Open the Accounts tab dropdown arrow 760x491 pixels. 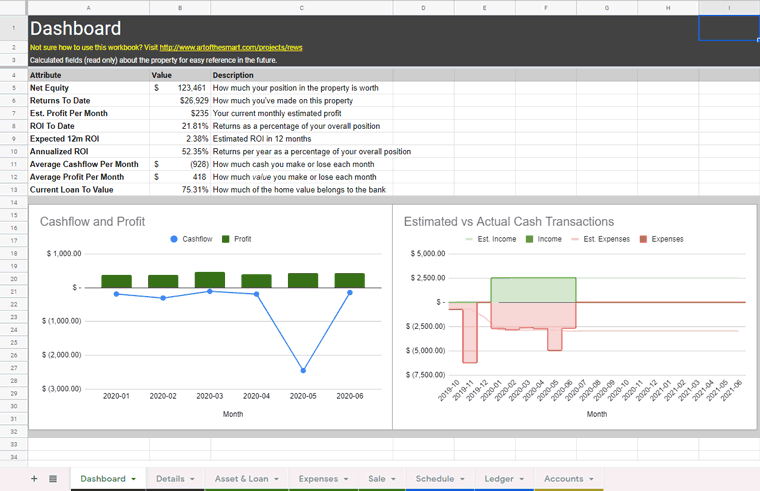click(x=591, y=479)
